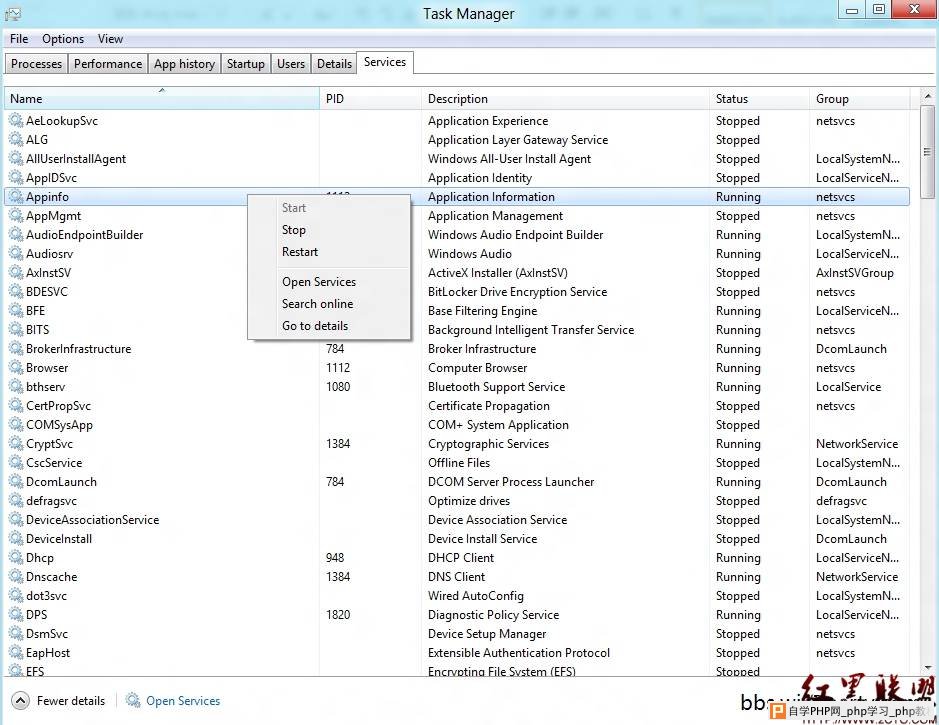Open the Options menu
Image resolution: width=939 pixels, height=725 pixels.
pyautogui.click(x=63, y=39)
